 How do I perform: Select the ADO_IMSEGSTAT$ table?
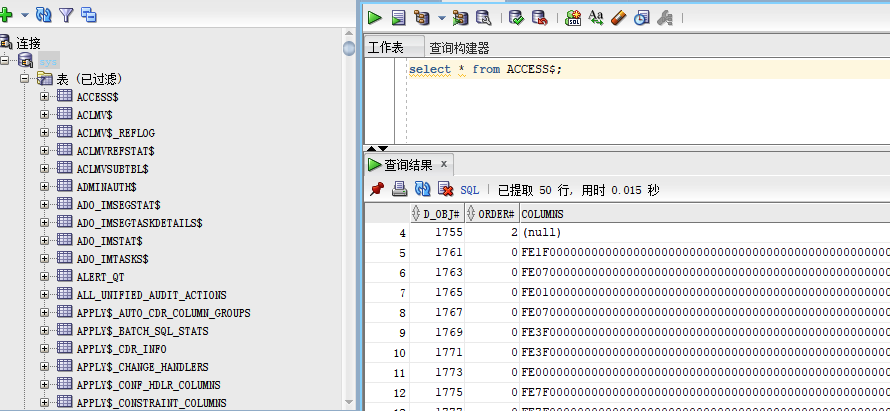point(119,205)
